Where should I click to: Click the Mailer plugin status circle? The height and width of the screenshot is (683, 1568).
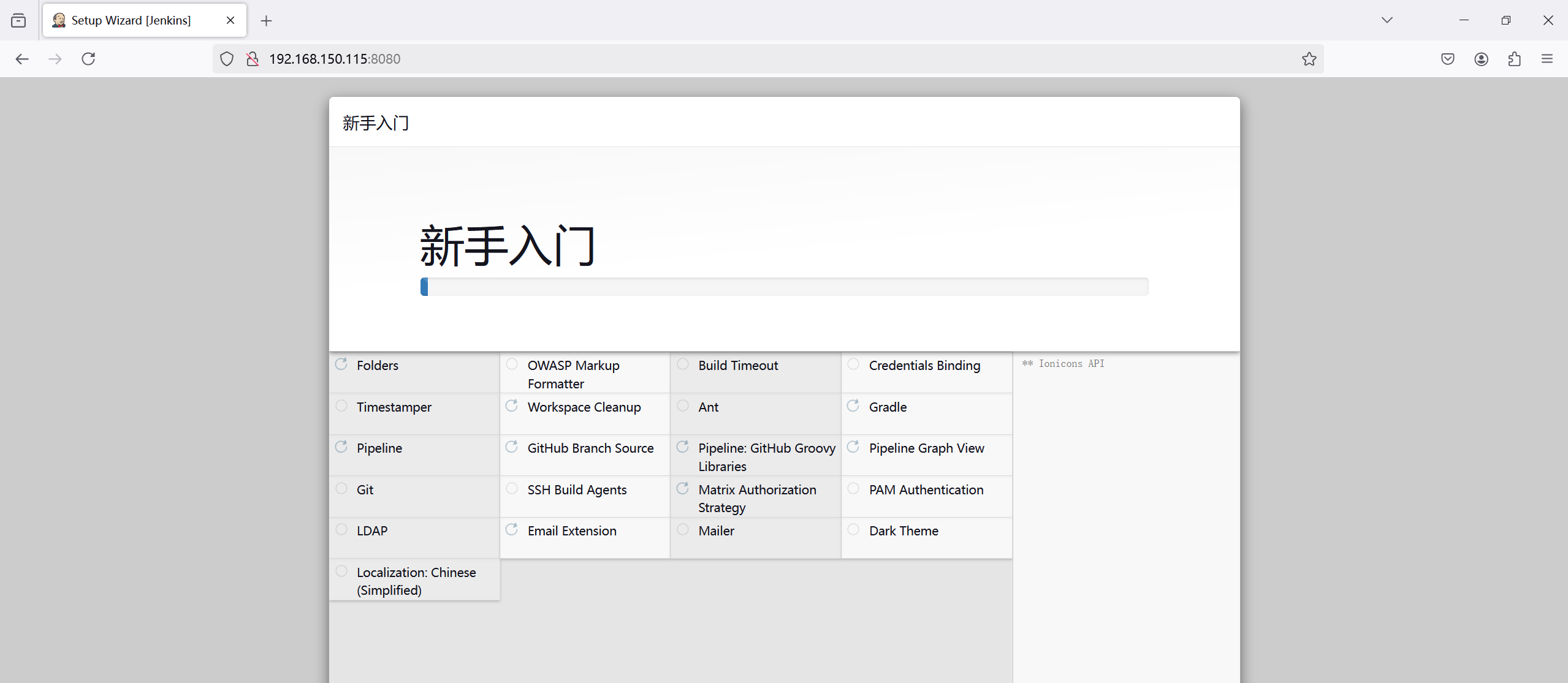pyautogui.click(x=683, y=529)
